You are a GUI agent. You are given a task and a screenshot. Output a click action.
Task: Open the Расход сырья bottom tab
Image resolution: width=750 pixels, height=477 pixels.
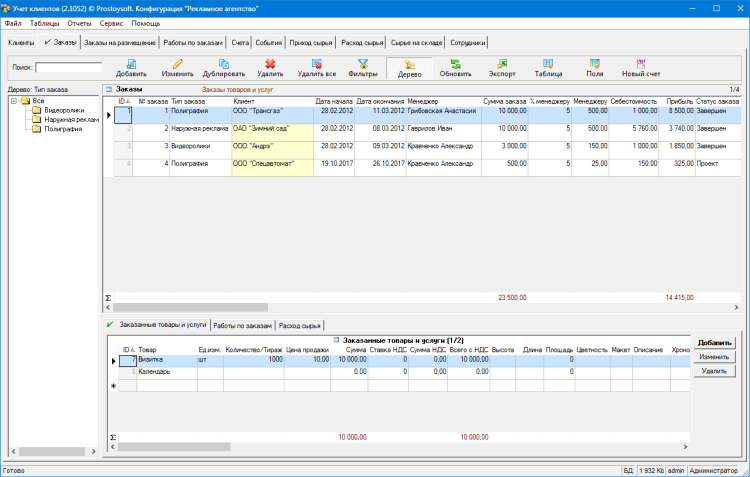pos(300,325)
